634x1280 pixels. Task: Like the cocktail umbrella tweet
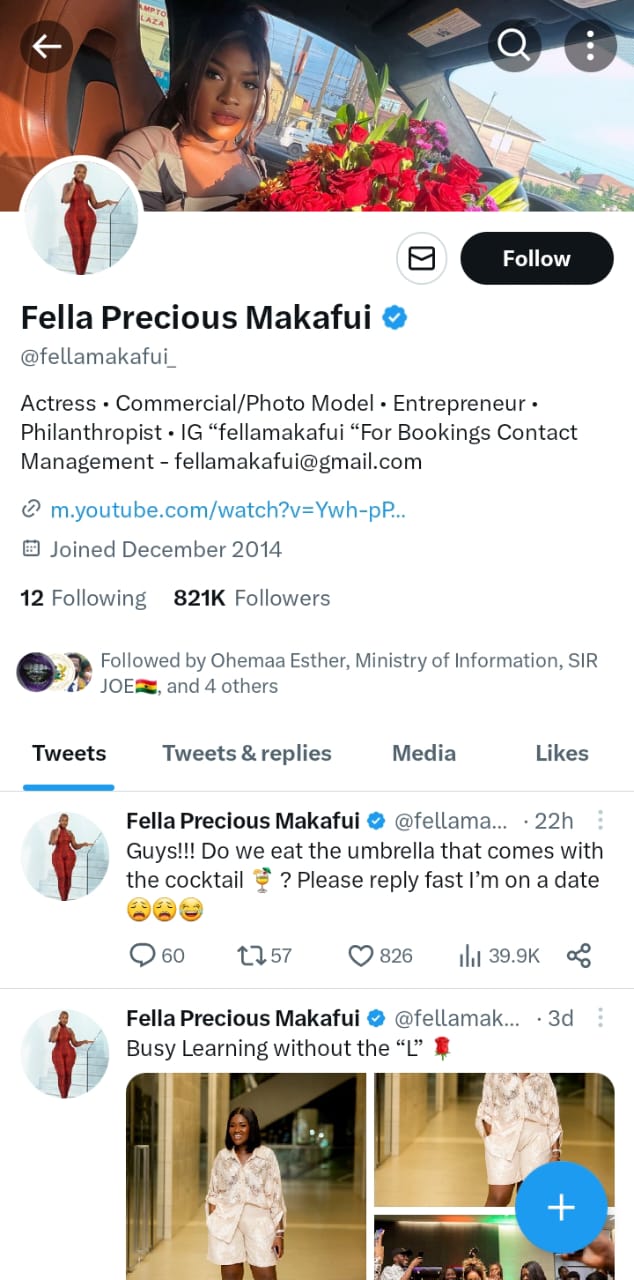[360, 956]
